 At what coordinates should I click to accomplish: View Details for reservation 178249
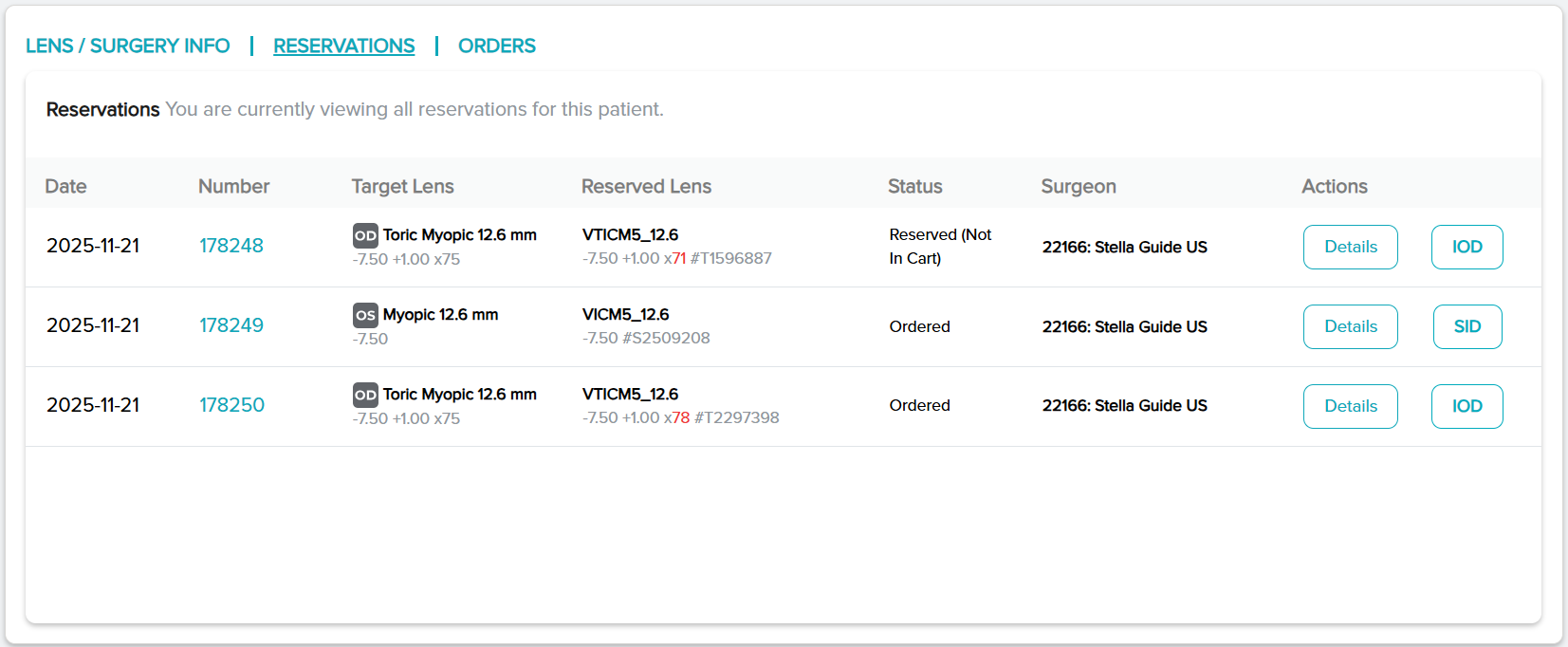1350,326
